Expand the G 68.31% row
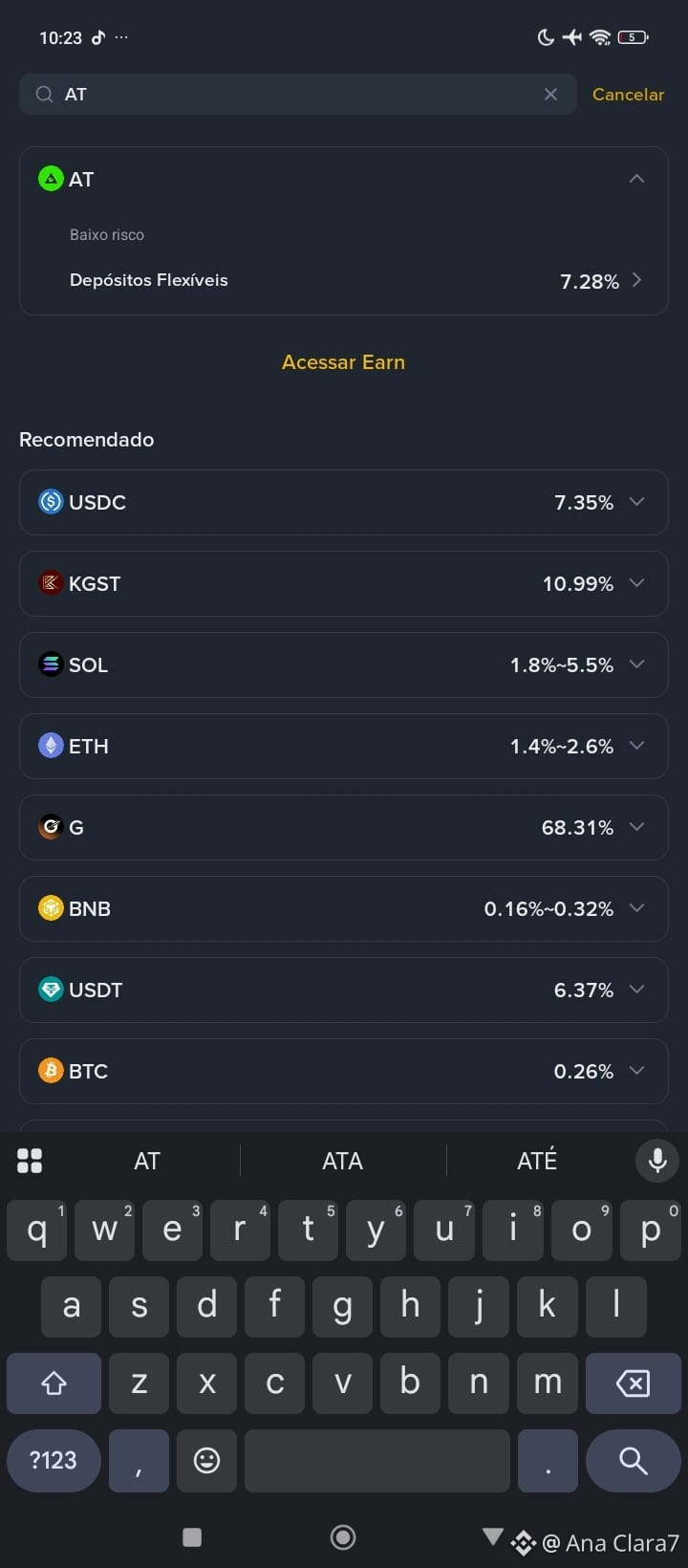The height and width of the screenshot is (1568, 688). pos(344,827)
